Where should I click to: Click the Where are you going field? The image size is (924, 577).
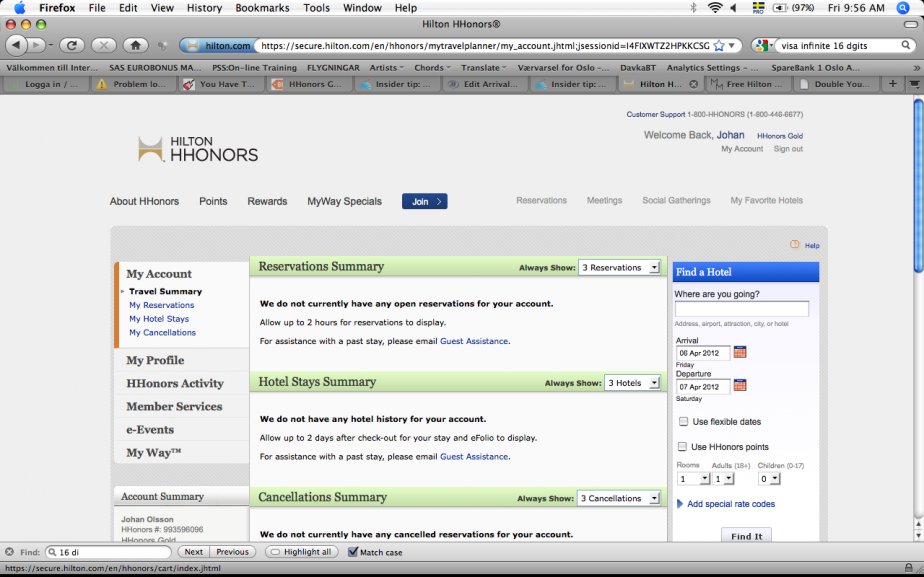(x=741, y=309)
